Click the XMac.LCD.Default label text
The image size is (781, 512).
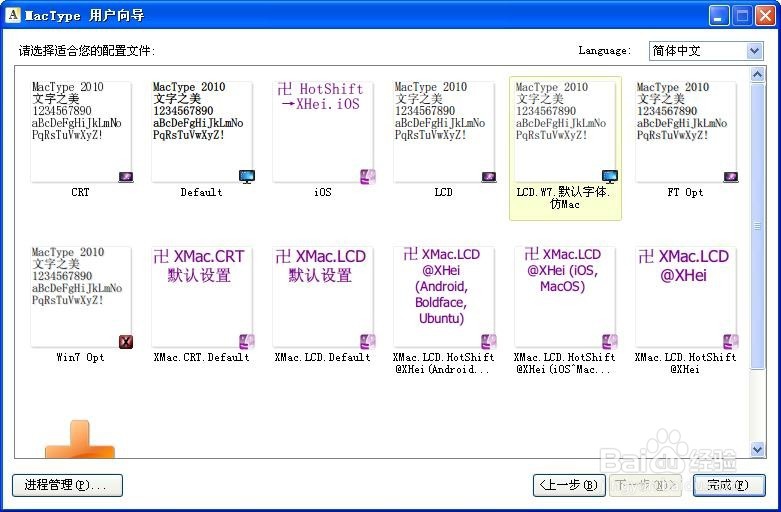coord(322,357)
